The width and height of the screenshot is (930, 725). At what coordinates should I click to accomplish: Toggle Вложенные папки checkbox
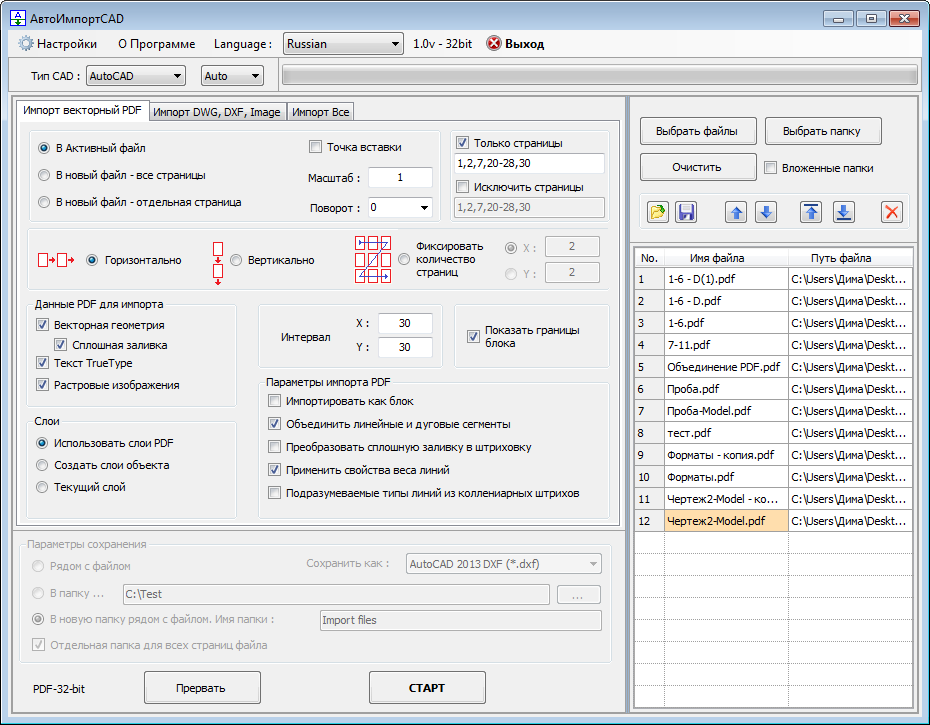click(x=770, y=167)
